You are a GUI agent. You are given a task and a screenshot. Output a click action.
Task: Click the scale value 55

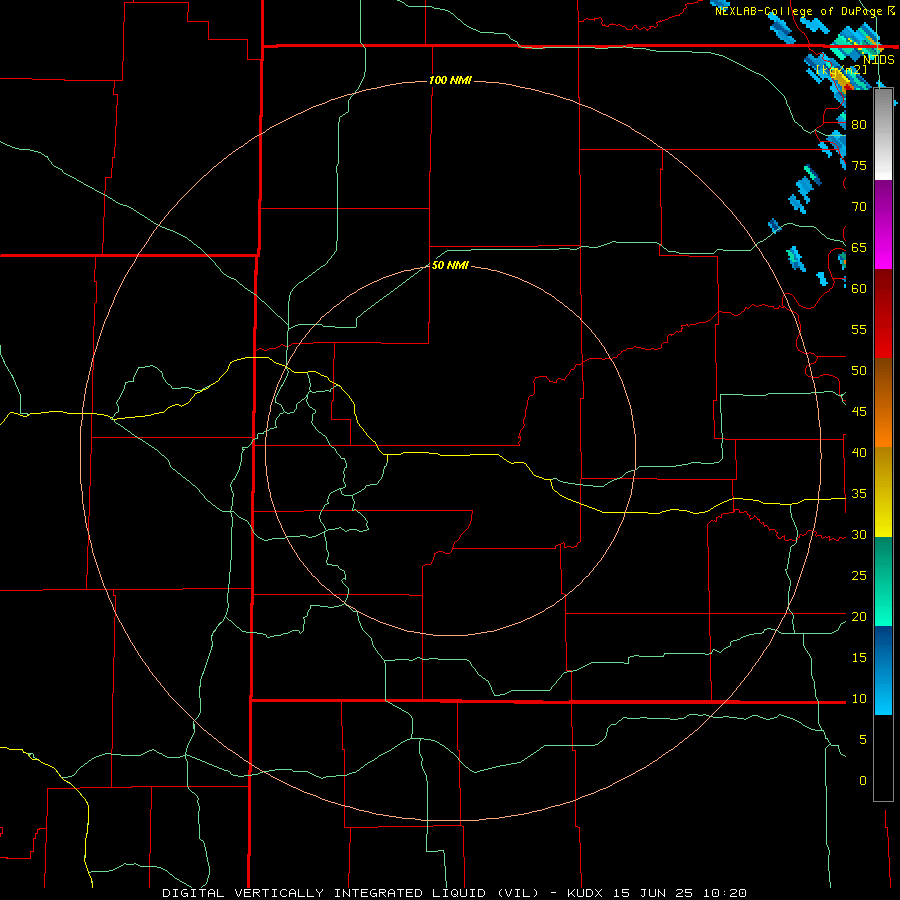[859, 330]
